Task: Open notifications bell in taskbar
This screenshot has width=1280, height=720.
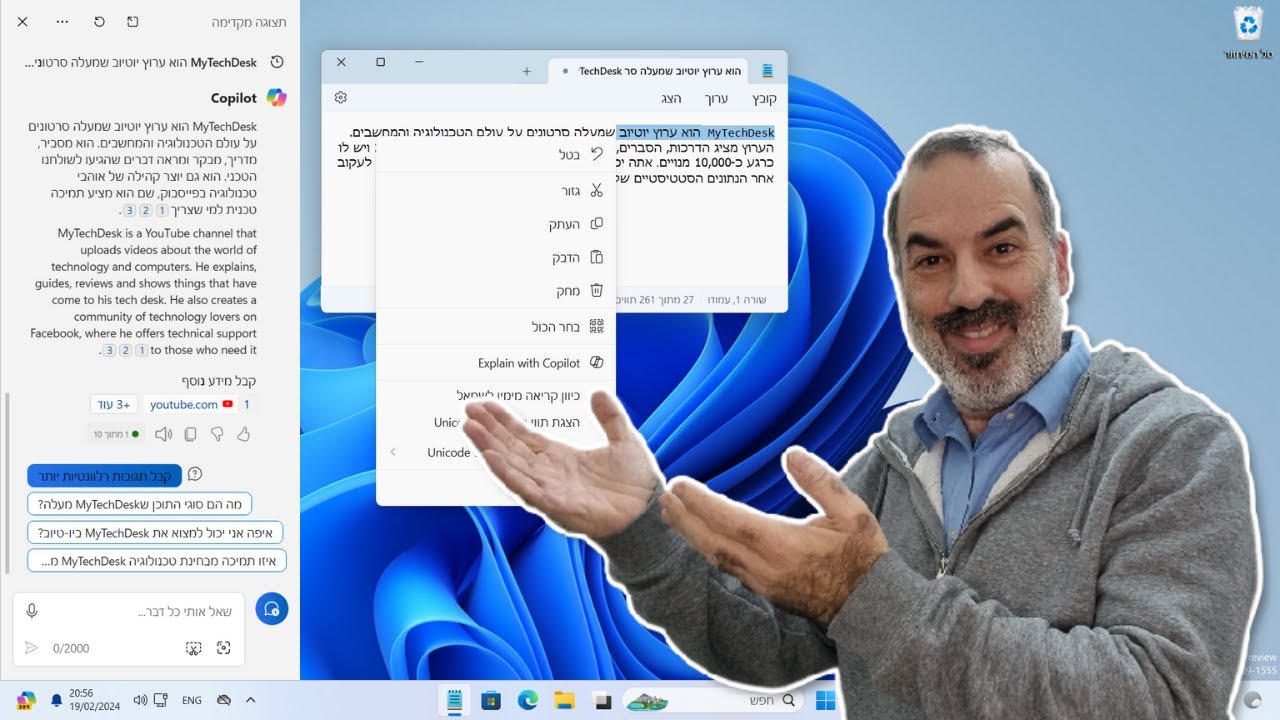Action: pyautogui.click(x=57, y=700)
